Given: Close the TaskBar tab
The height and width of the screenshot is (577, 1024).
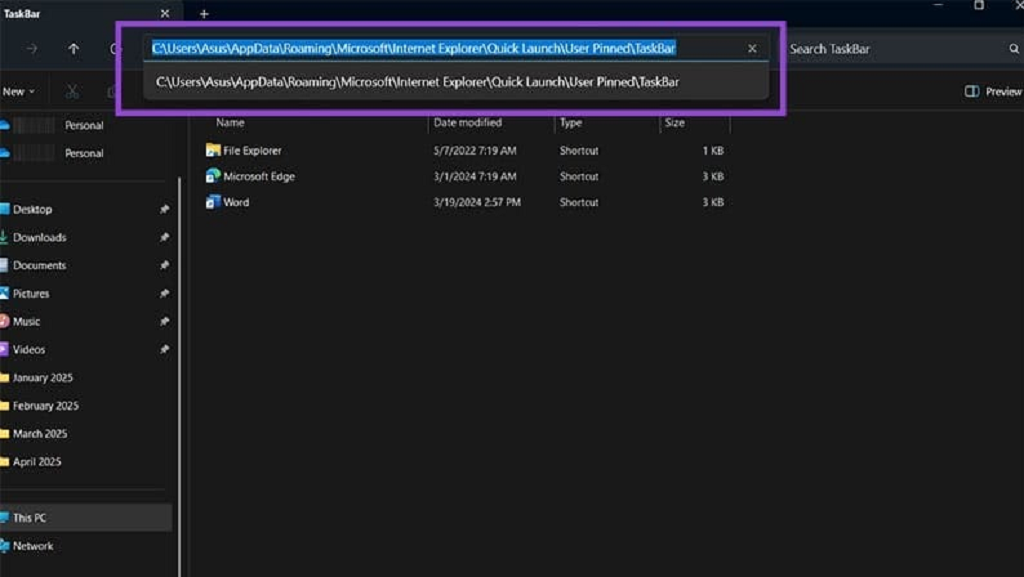Looking at the screenshot, I should coord(165,13).
